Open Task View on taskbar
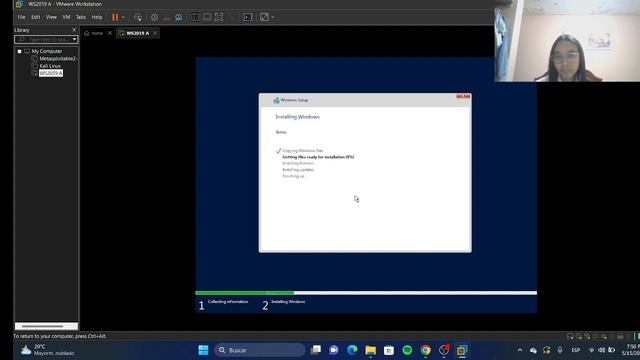The image size is (640, 360). point(316,350)
